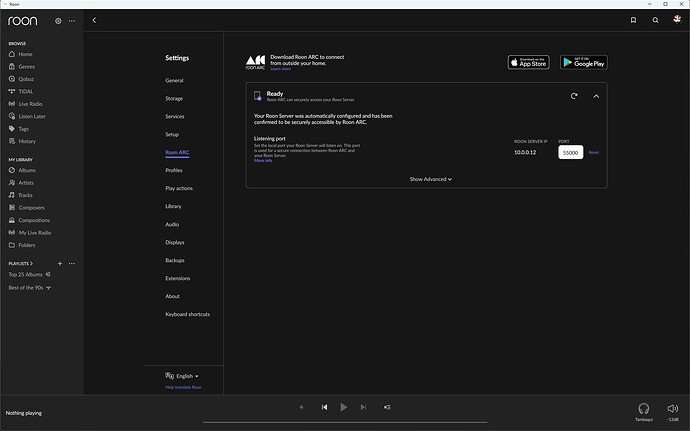Open search magnifier icon
Viewport: 690px width, 431px height.
[655, 20]
